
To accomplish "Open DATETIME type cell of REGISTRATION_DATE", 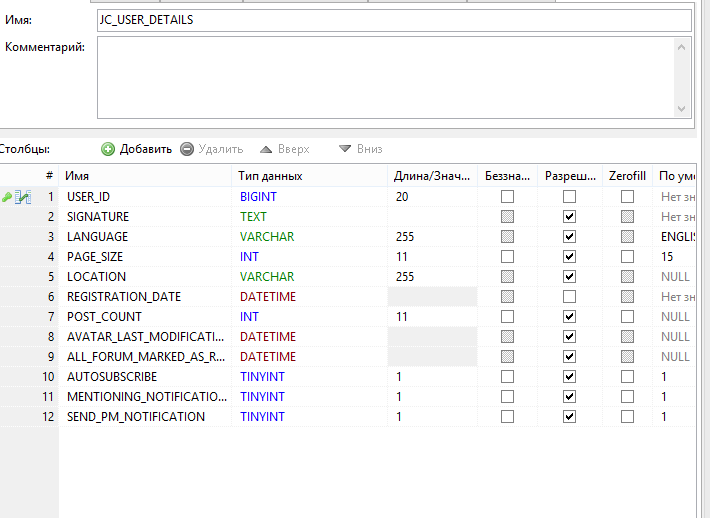I will click(310, 297).
